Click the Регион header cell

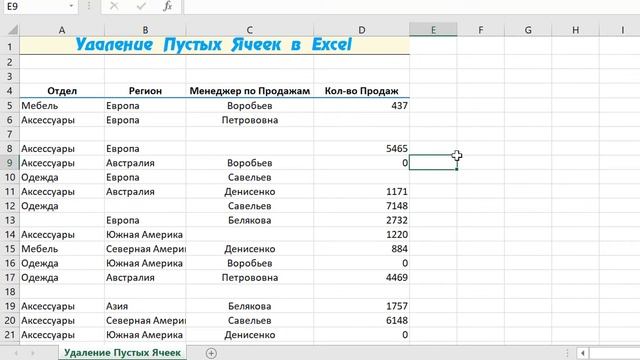(145, 91)
